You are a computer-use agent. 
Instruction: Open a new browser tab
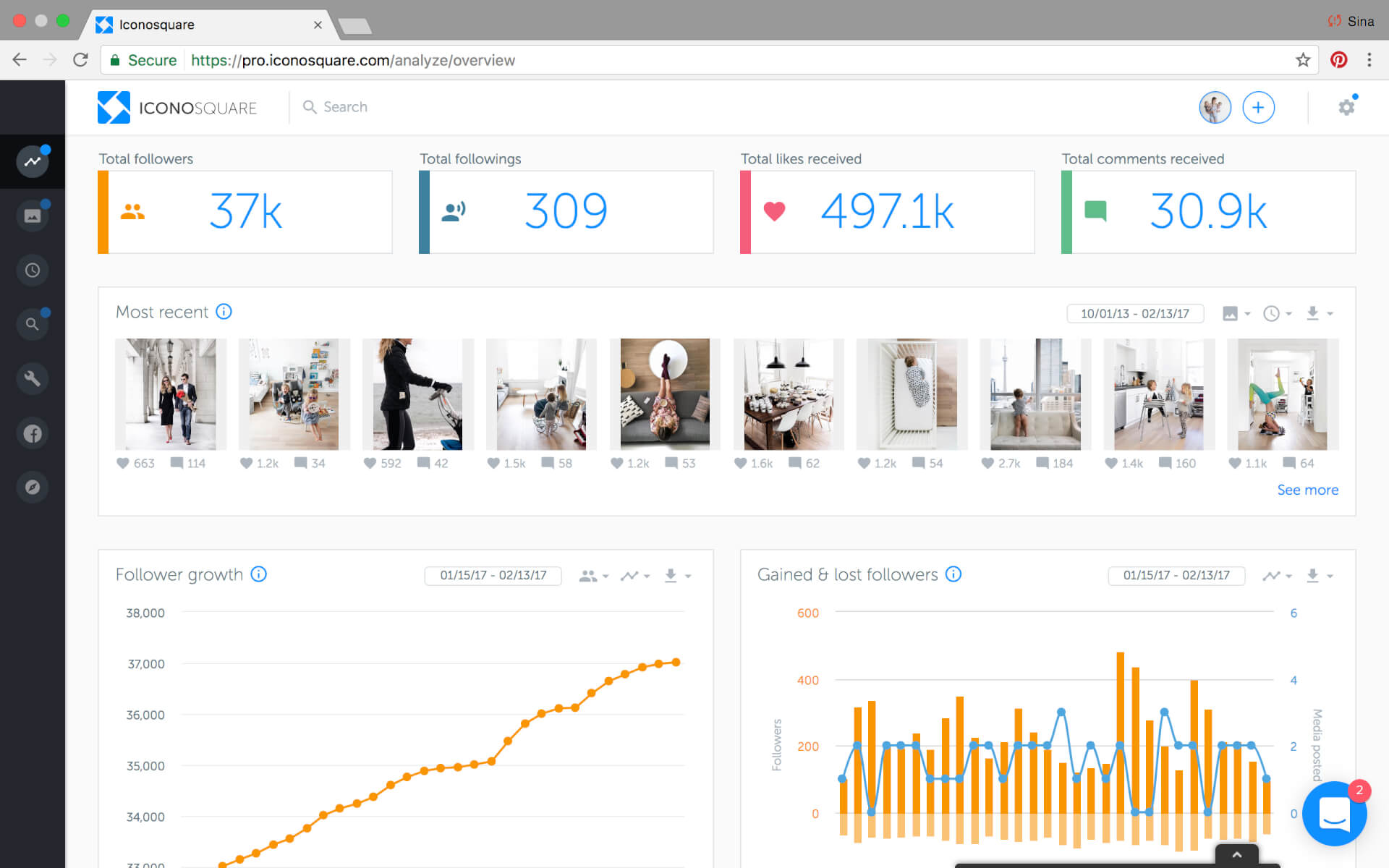pos(354,27)
